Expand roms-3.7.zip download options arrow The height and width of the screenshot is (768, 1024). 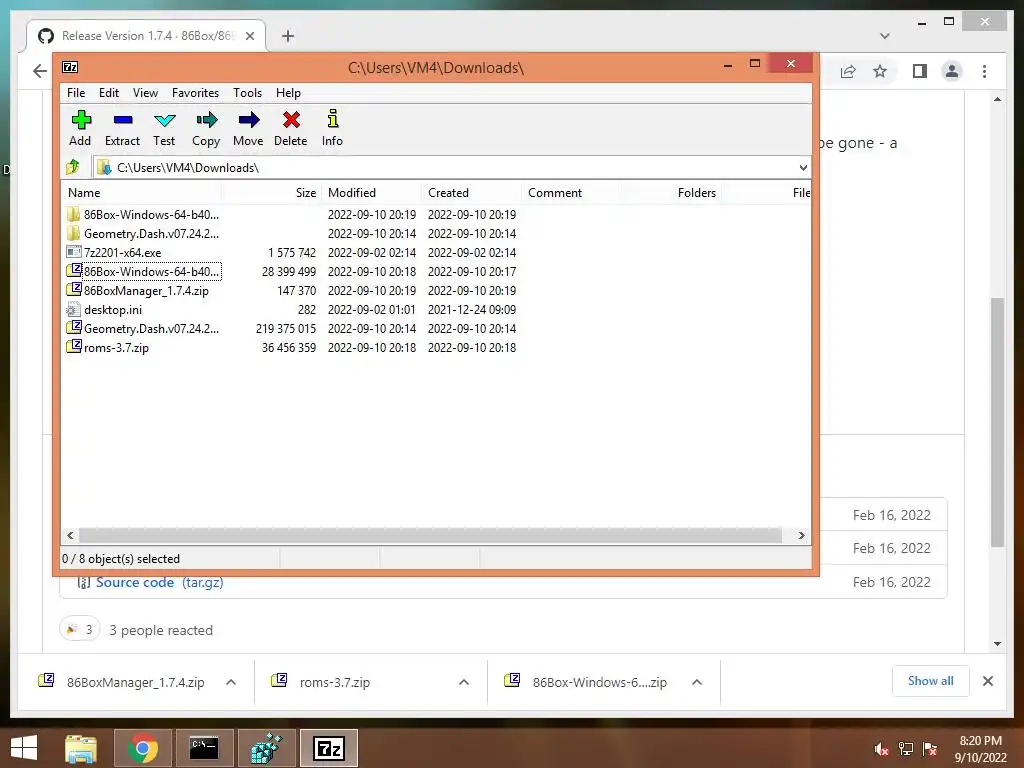coord(464,682)
